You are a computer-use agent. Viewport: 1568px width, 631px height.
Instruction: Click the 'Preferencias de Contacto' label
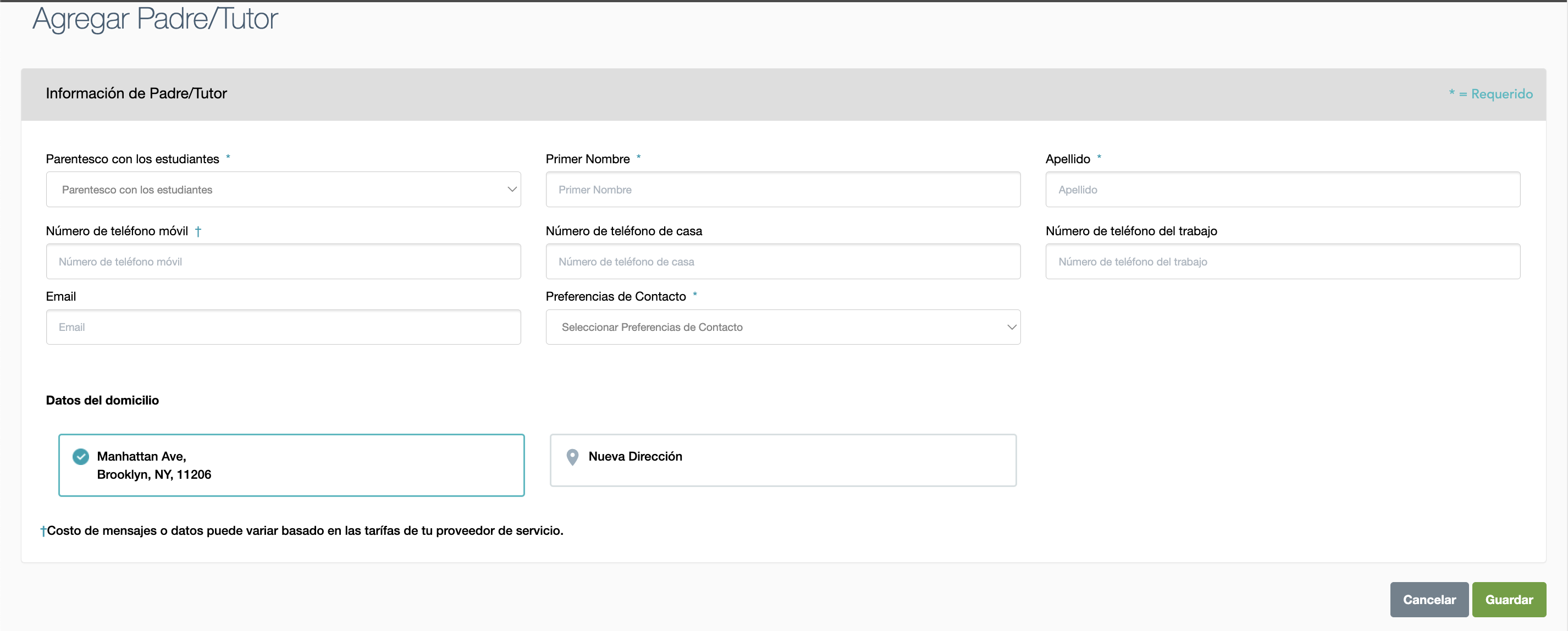615,296
